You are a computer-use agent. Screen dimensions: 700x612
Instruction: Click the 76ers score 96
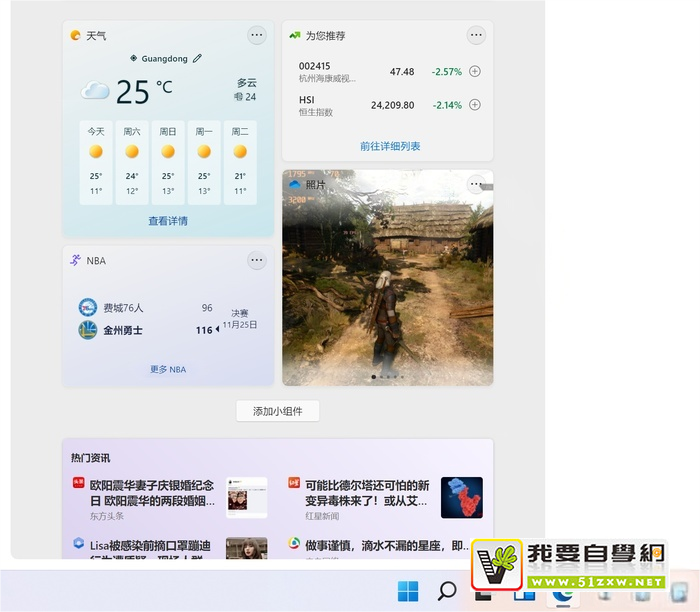[x=207, y=308]
